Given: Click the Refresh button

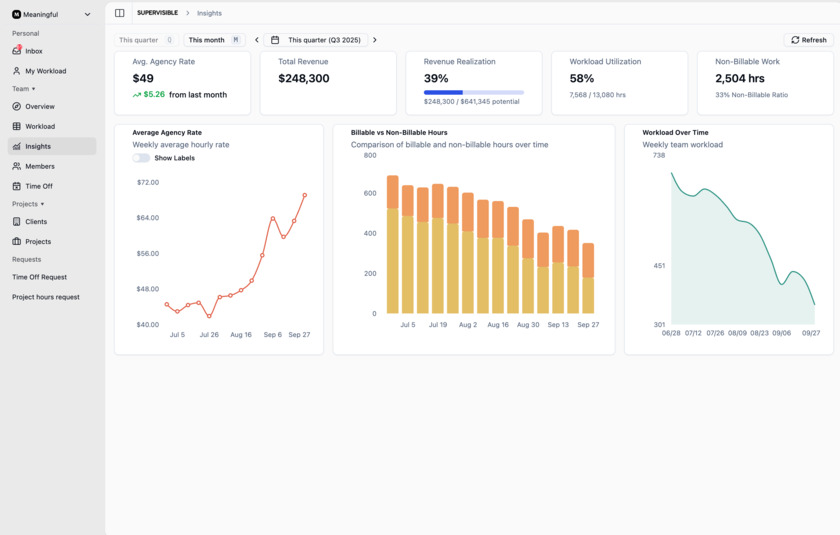Looking at the screenshot, I should (x=808, y=40).
